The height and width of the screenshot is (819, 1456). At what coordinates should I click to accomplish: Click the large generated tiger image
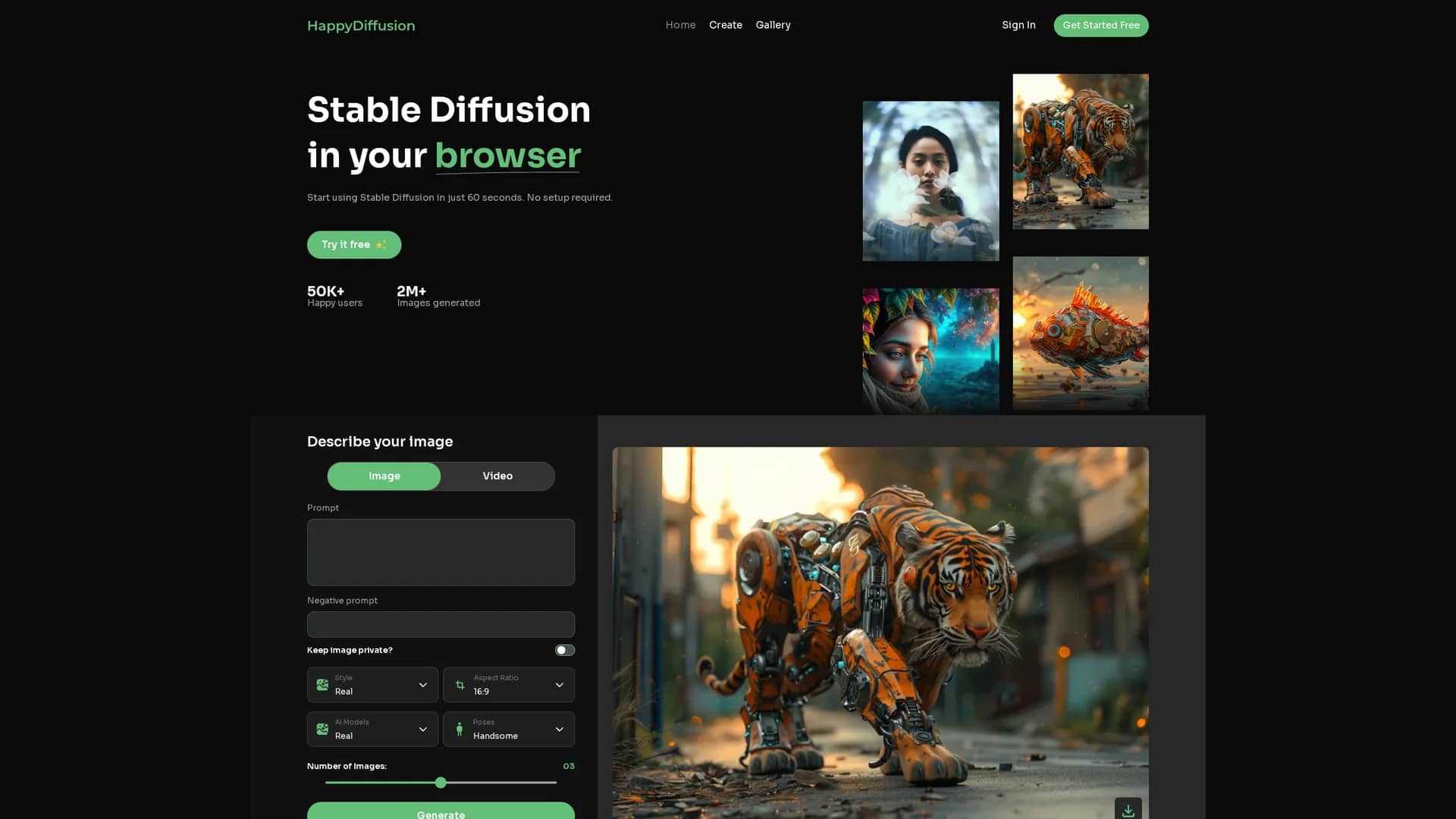(x=880, y=633)
